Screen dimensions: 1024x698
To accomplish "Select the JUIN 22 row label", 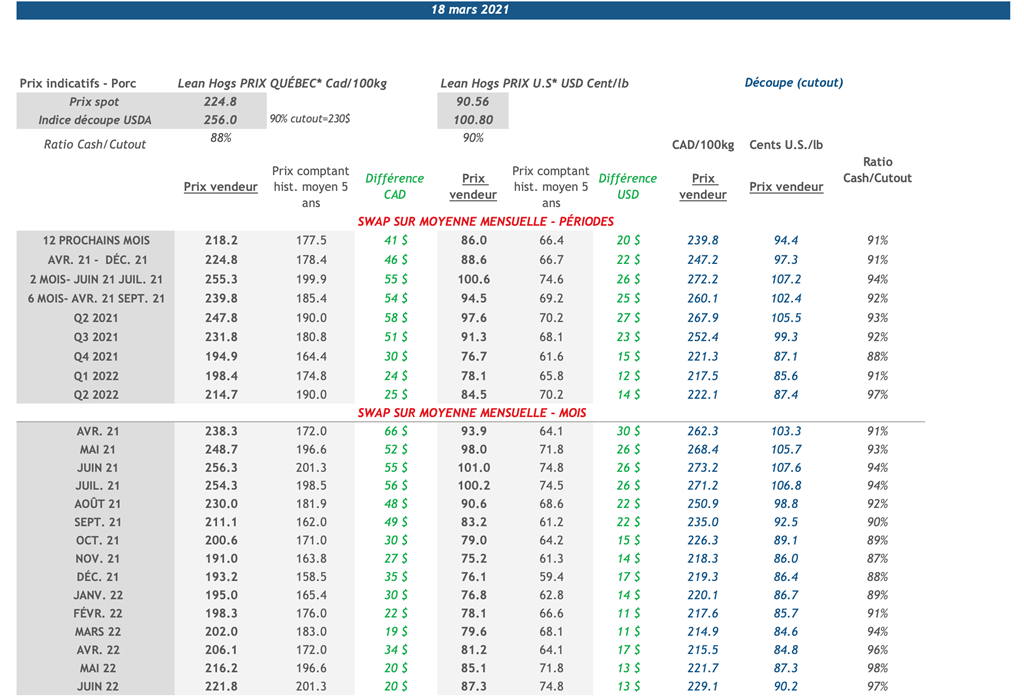I will coord(97,686).
